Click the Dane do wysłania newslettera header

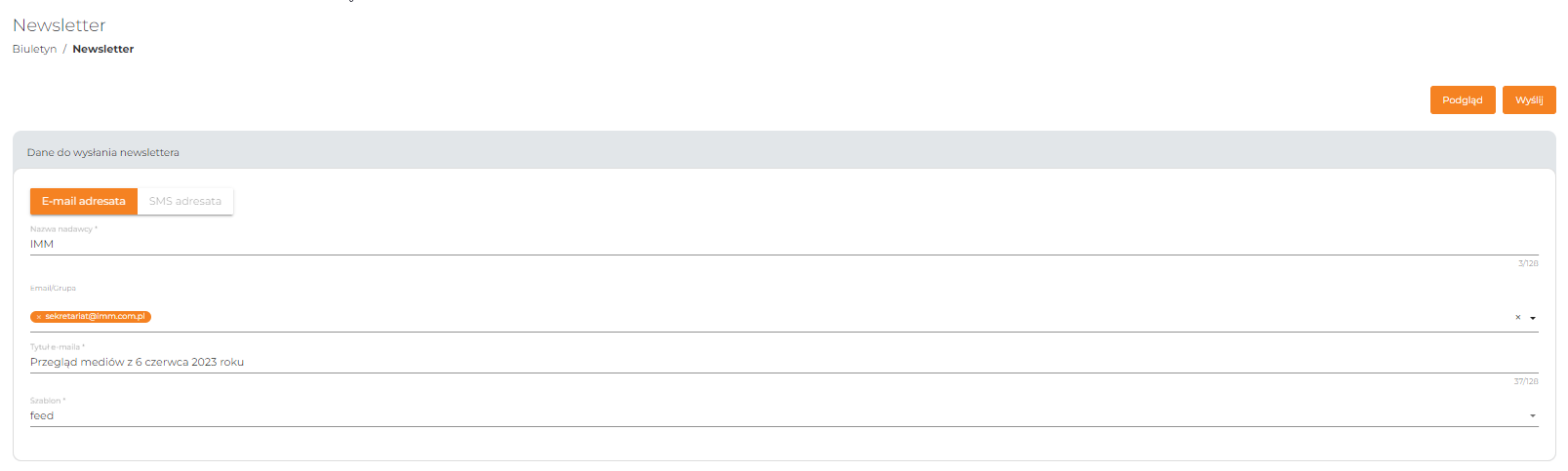point(103,152)
